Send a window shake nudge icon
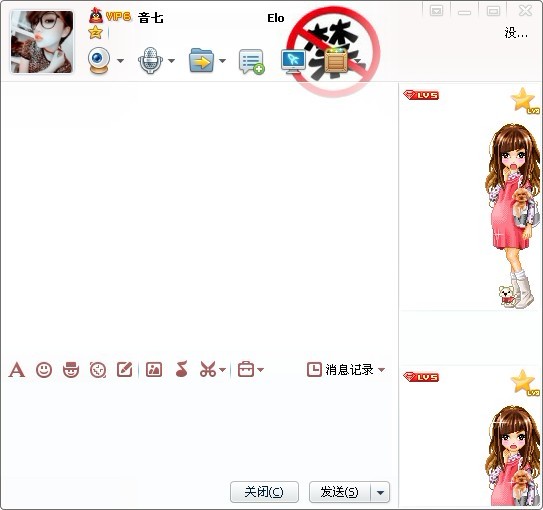The height and width of the screenshot is (510, 543). point(98,369)
